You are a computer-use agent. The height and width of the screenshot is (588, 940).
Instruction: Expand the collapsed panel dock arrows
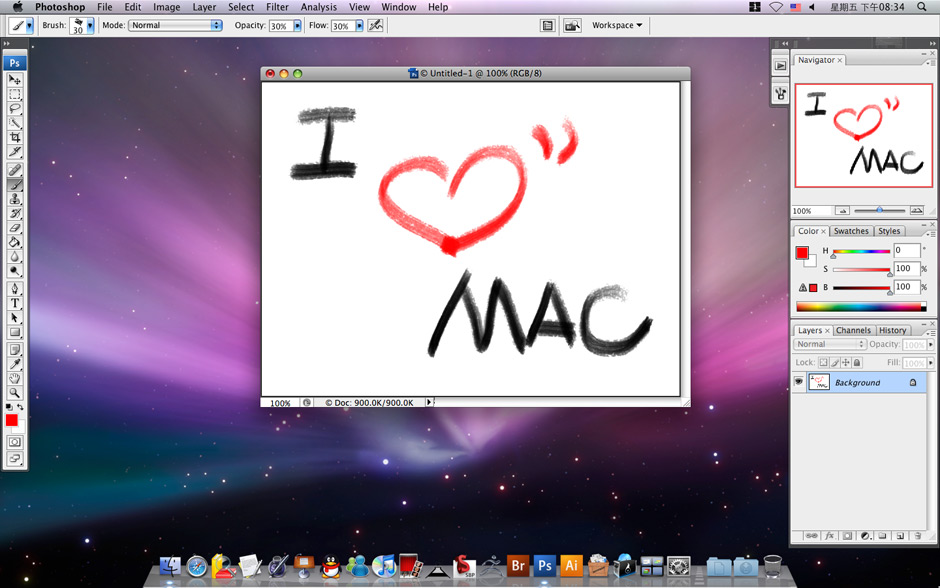pyautogui.click(x=785, y=43)
